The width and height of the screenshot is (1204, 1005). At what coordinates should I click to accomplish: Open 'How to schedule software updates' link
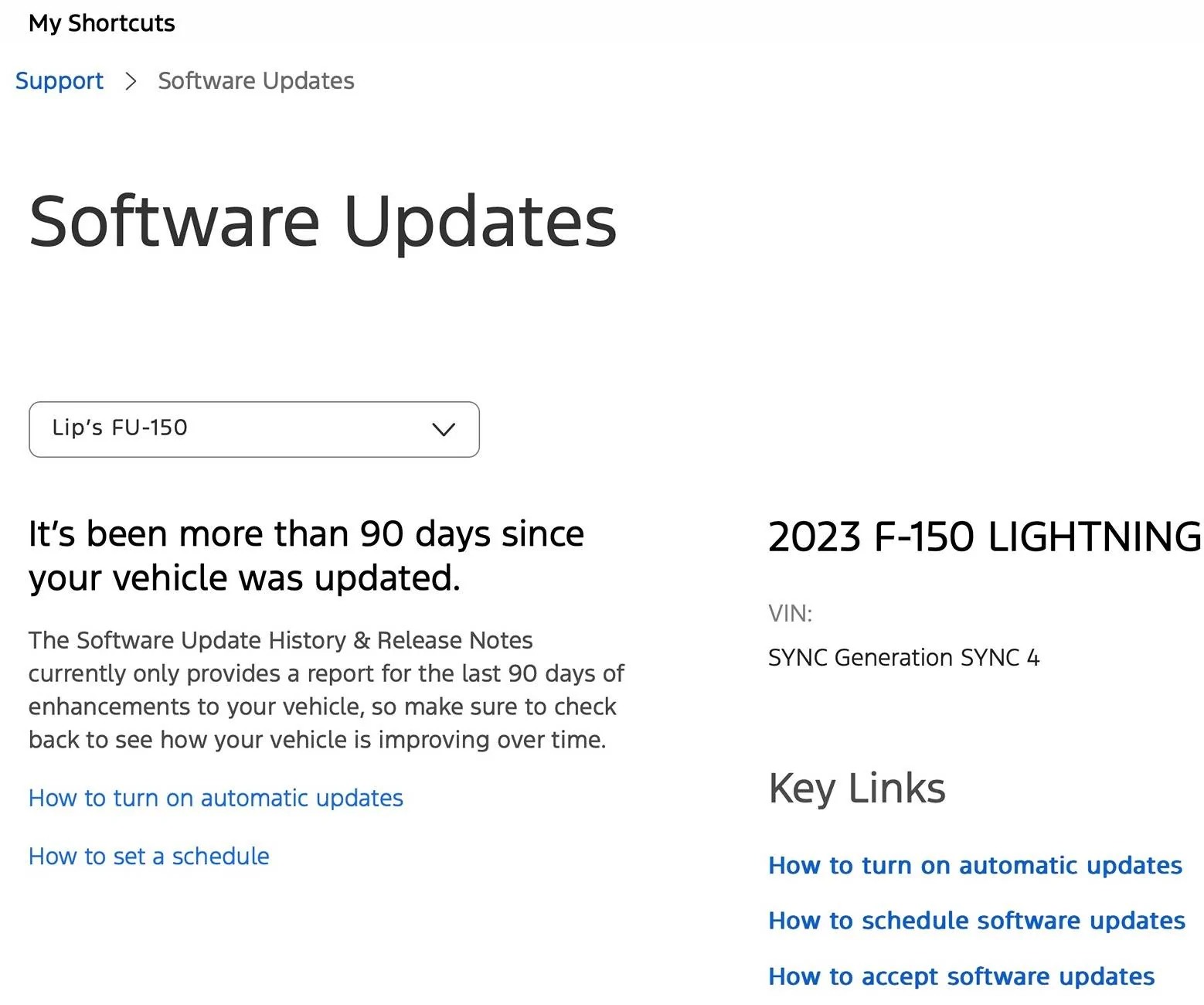tap(976, 921)
